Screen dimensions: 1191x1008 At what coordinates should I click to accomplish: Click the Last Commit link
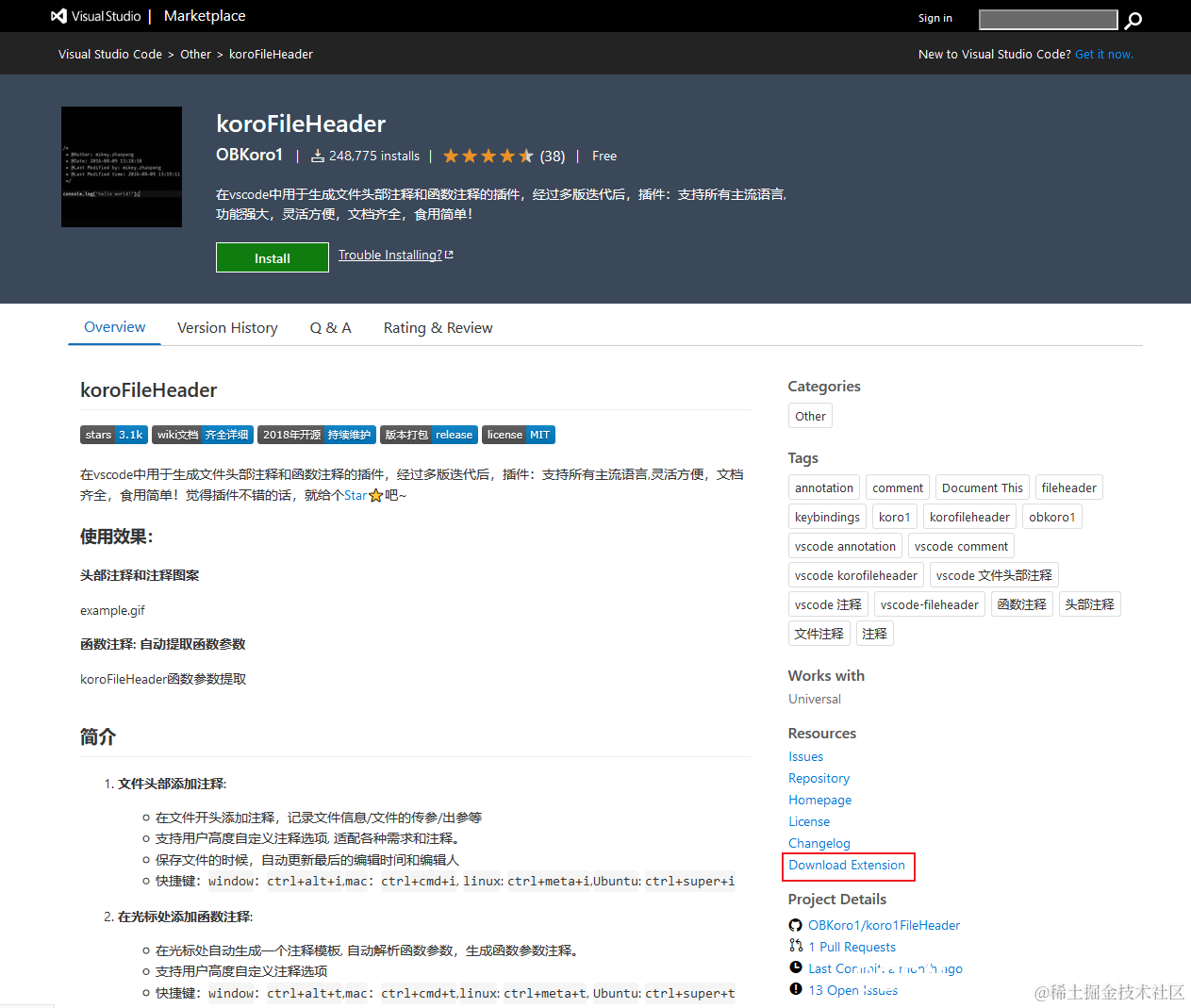click(885, 968)
